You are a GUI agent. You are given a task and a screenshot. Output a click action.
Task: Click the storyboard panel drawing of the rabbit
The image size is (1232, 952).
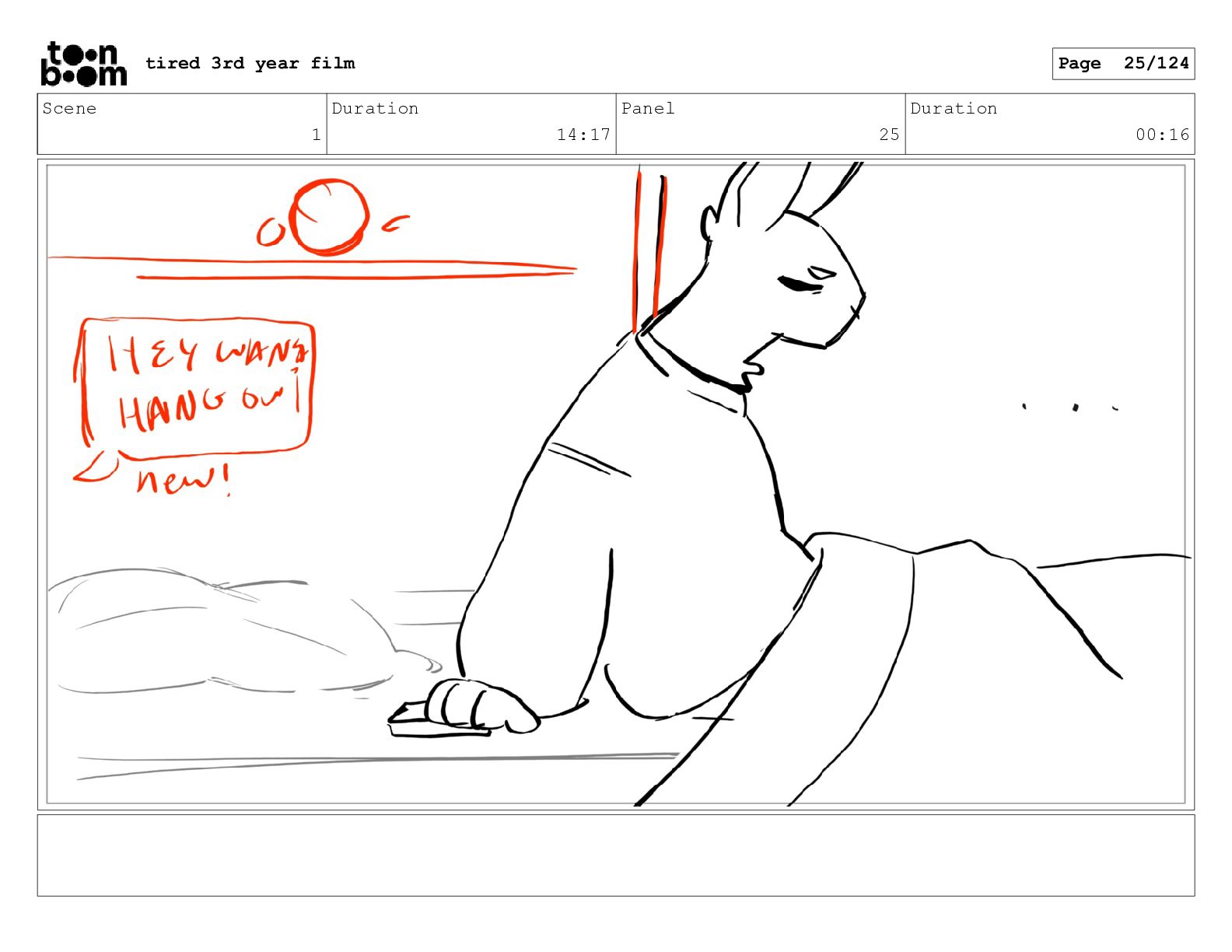point(616,483)
